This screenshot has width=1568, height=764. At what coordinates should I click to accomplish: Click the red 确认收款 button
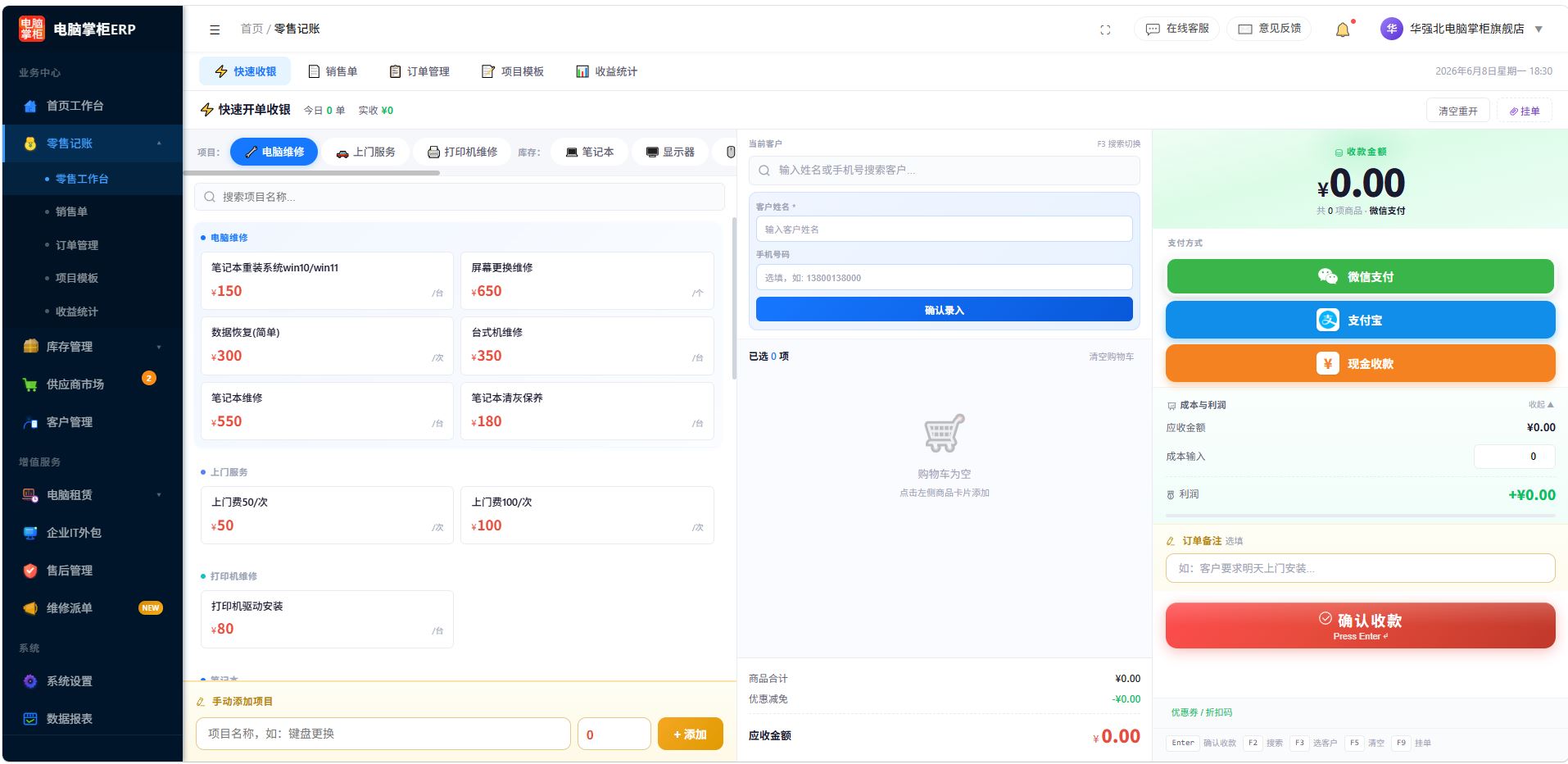pyautogui.click(x=1360, y=625)
